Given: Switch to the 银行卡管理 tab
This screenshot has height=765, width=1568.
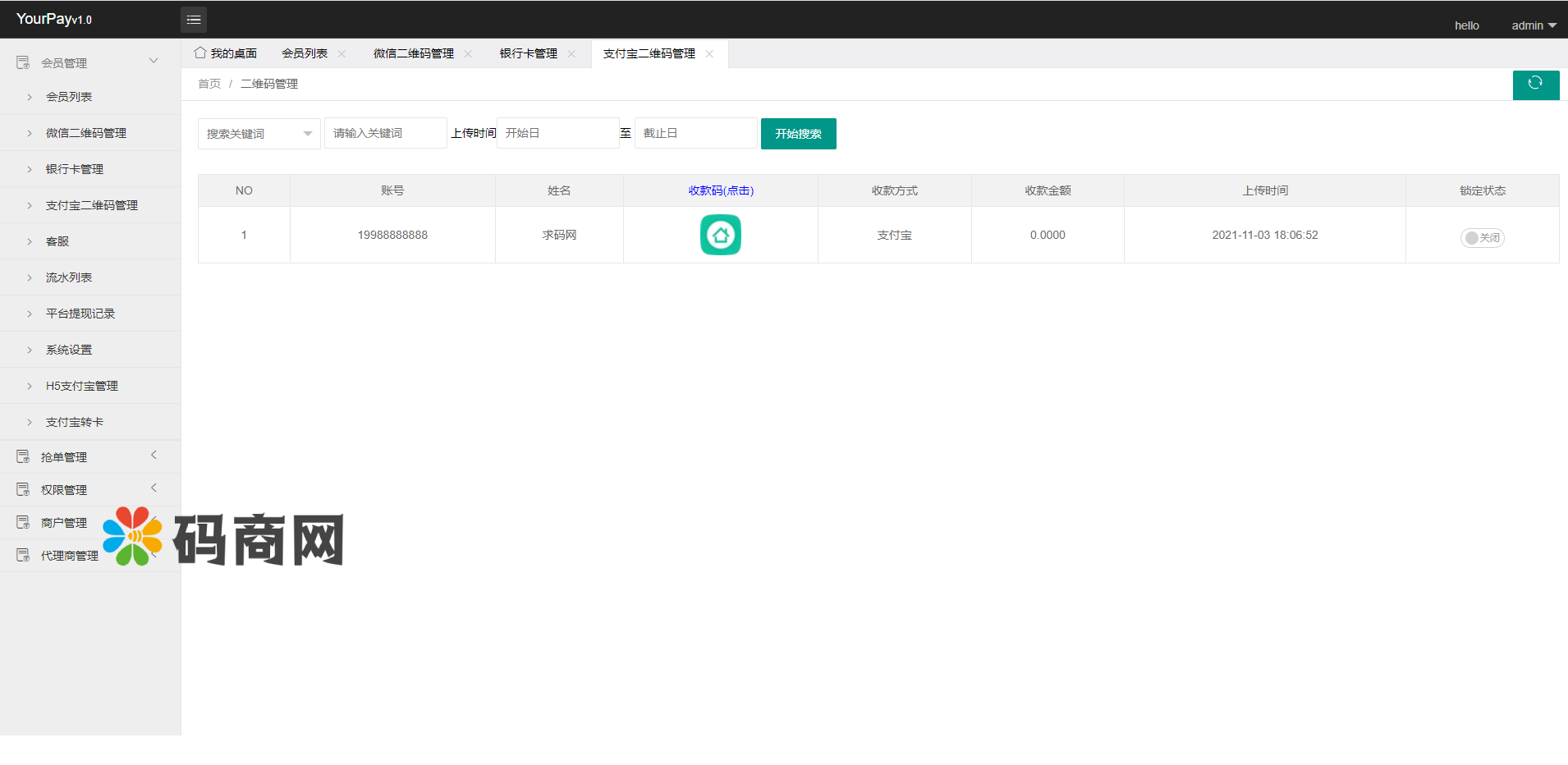Looking at the screenshot, I should pyautogui.click(x=528, y=54).
